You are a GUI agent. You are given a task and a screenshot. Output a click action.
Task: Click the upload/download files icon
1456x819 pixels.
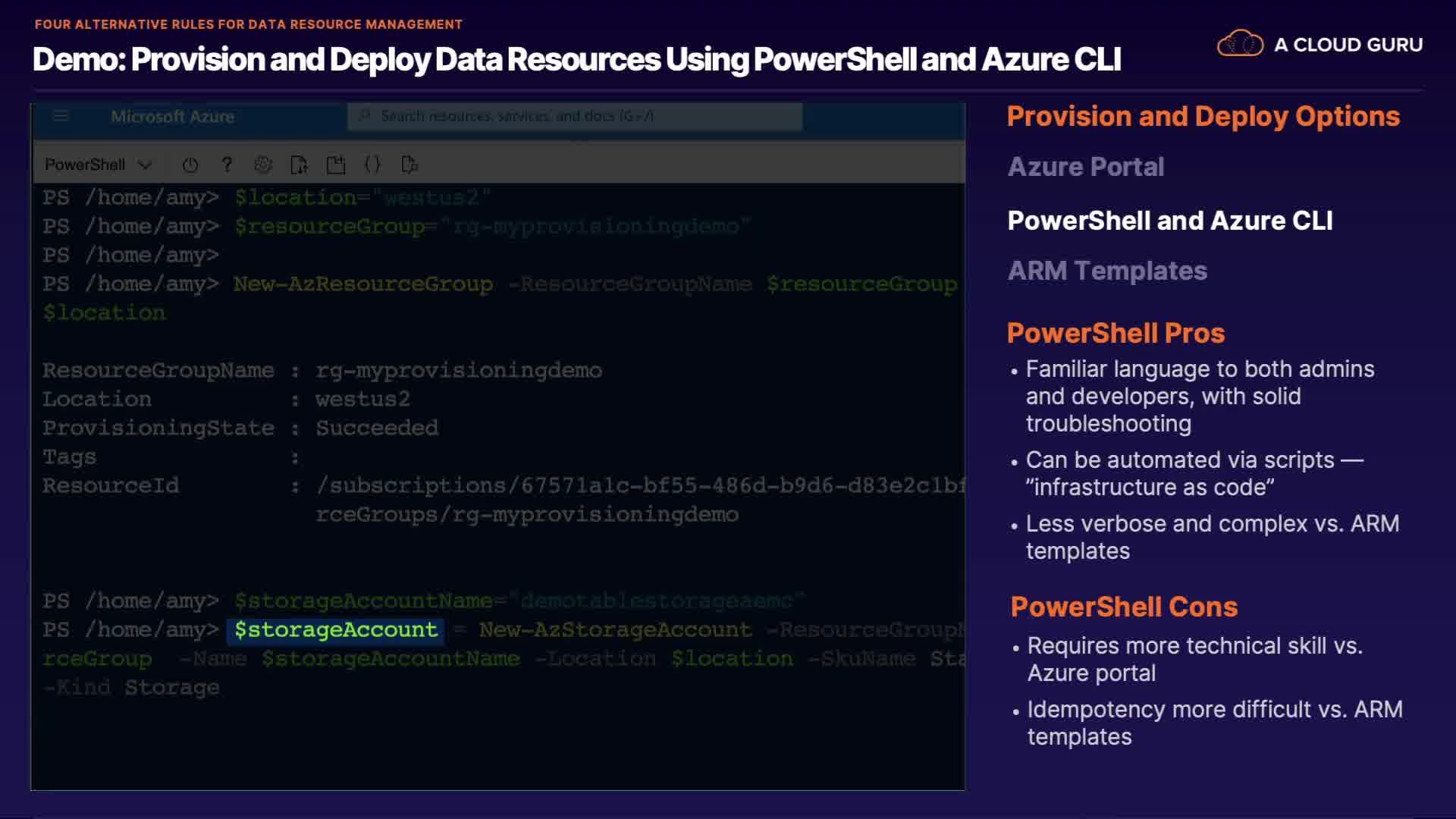pos(300,165)
